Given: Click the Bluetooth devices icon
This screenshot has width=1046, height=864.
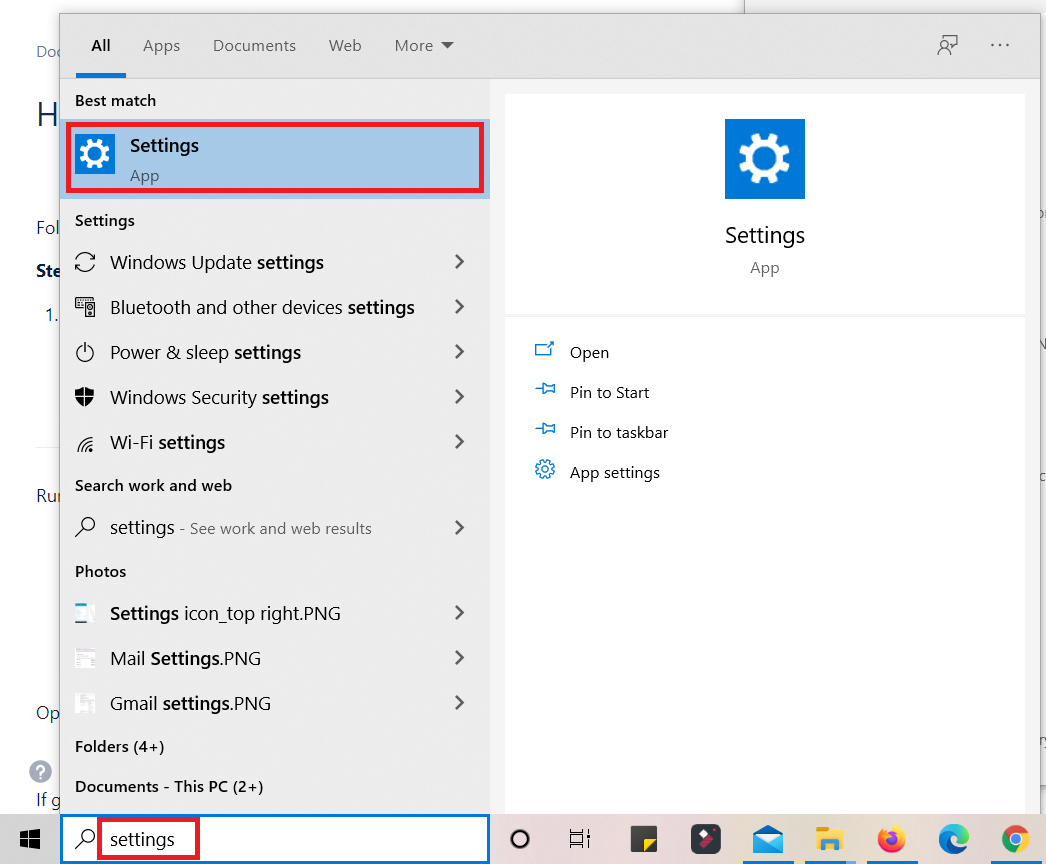Looking at the screenshot, I should (85, 307).
